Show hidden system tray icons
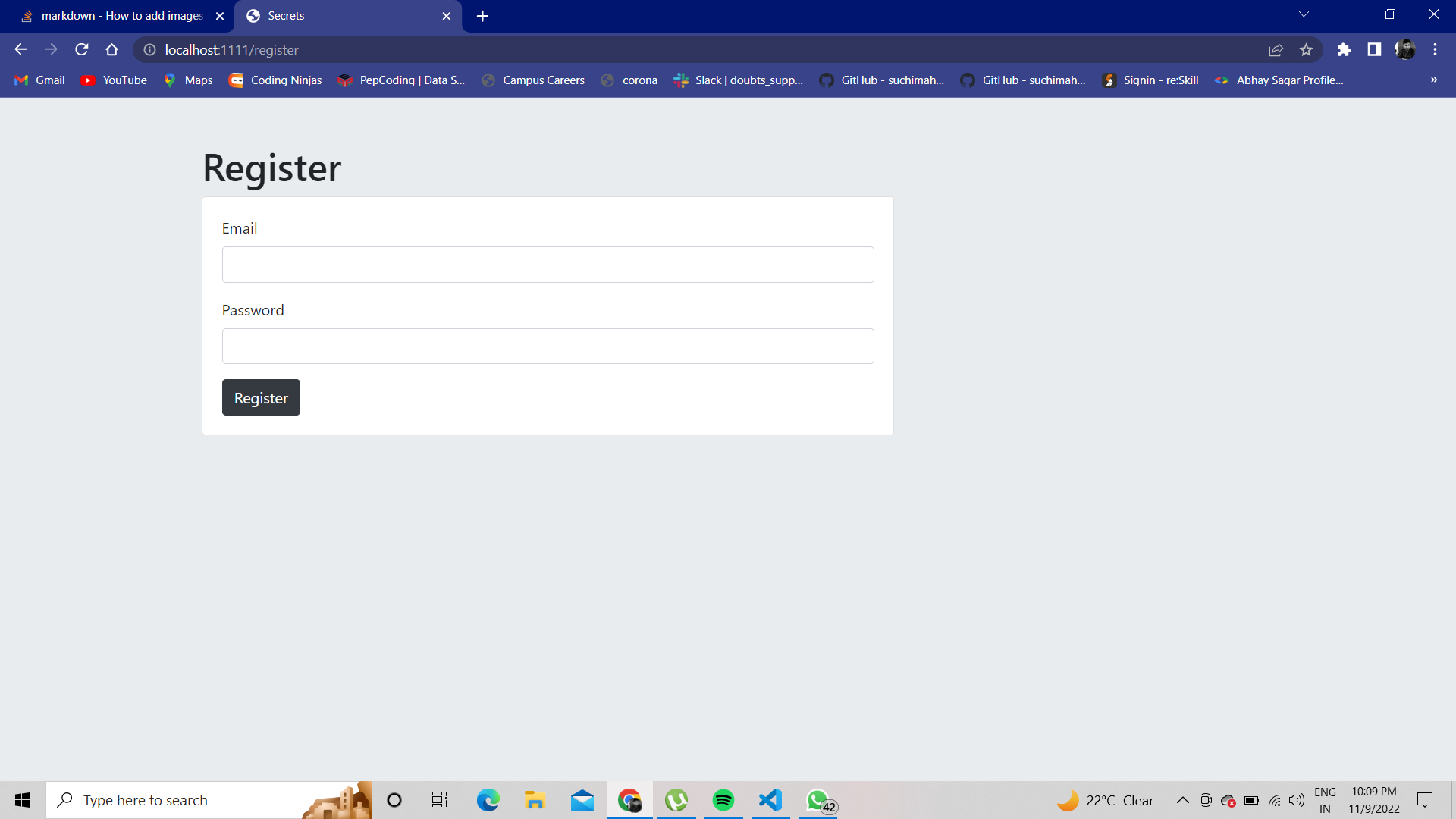 (1182, 800)
